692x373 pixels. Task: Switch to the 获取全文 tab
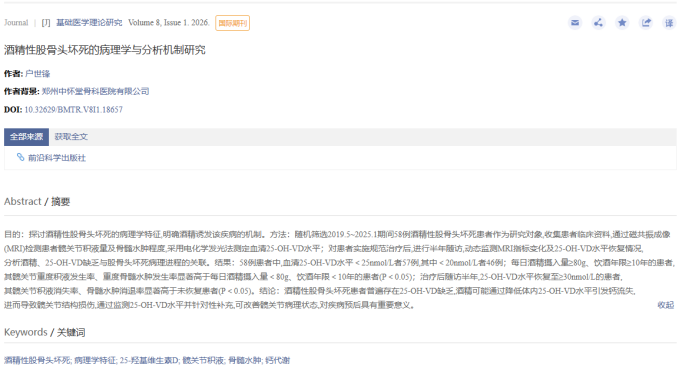[71, 137]
